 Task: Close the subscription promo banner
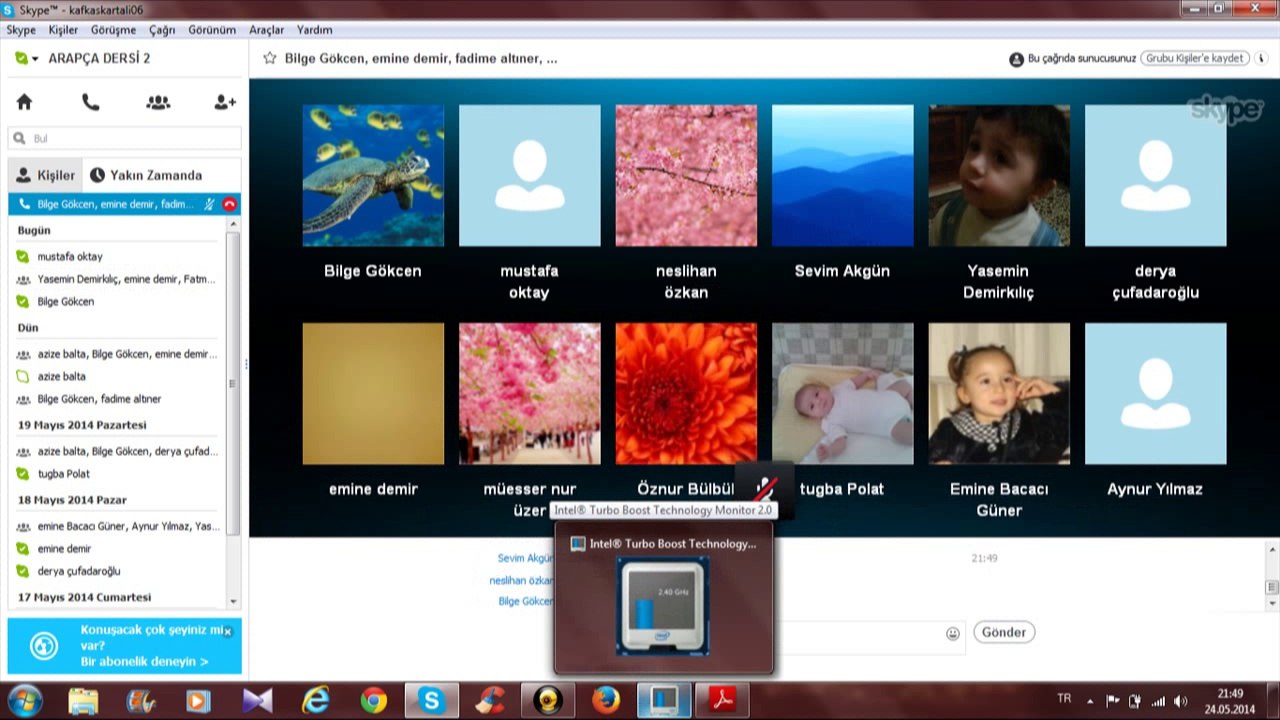pyautogui.click(x=227, y=631)
